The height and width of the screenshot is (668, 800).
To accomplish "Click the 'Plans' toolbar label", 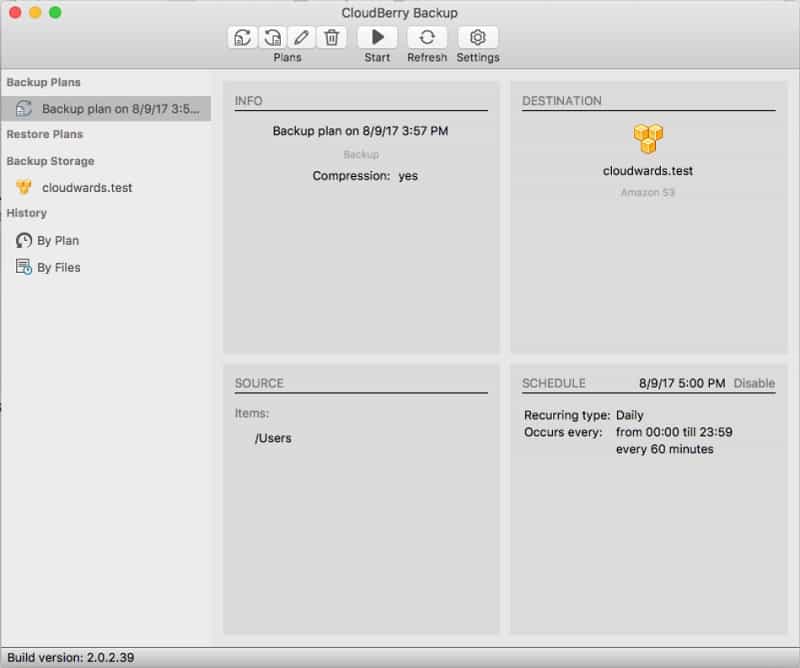I will (x=287, y=58).
